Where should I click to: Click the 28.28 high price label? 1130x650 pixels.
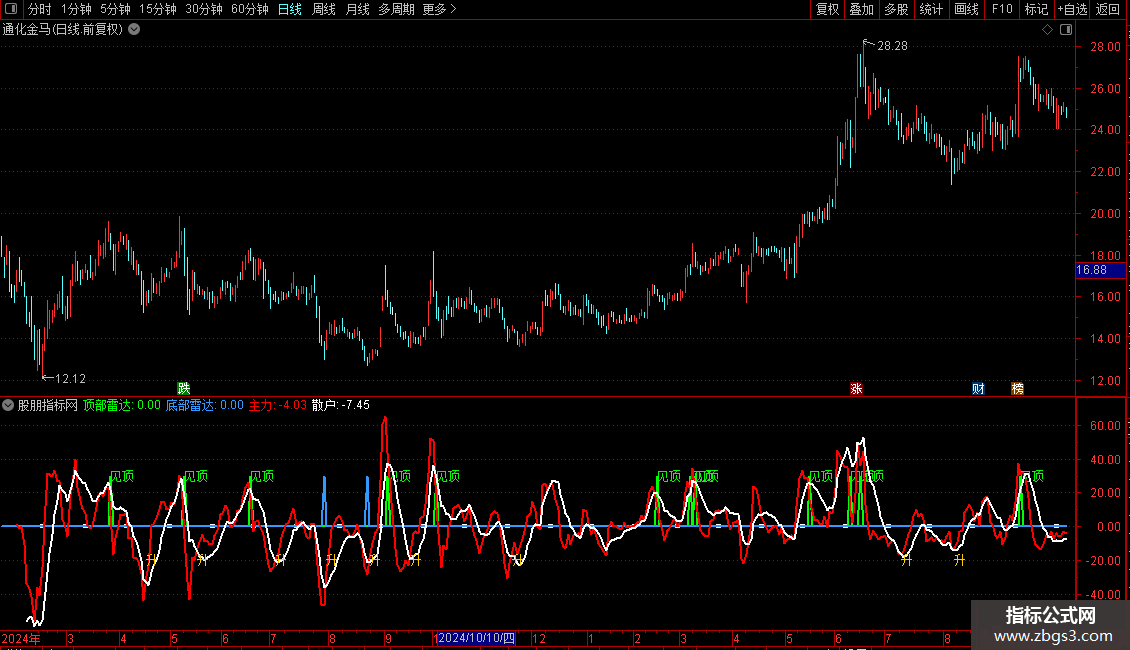click(x=892, y=45)
